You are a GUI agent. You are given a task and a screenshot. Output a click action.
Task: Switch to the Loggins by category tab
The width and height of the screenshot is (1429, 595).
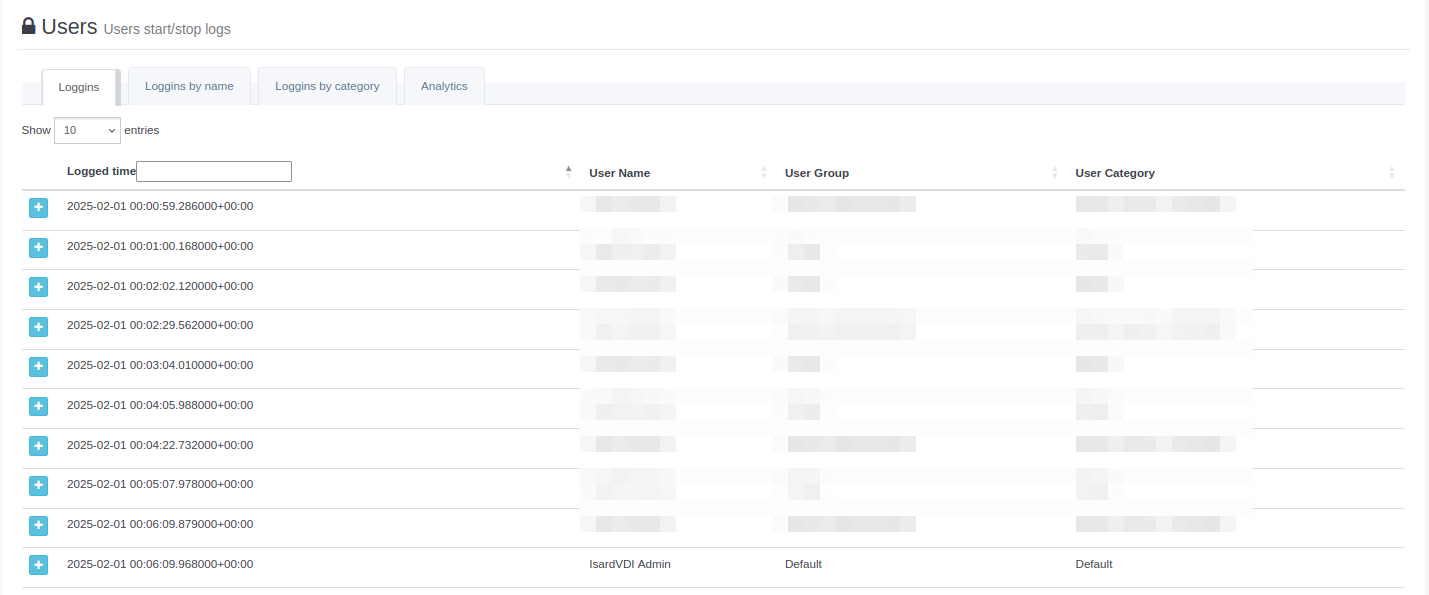click(x=327, y=86)
